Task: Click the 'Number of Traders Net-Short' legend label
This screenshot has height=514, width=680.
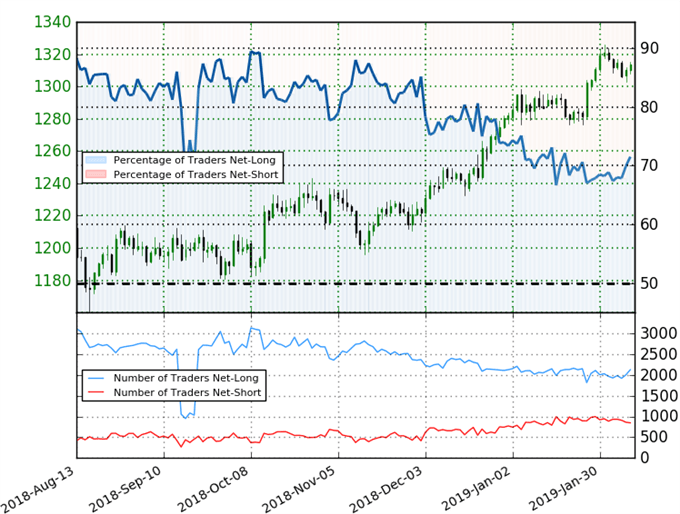Action: coord(187,392)
